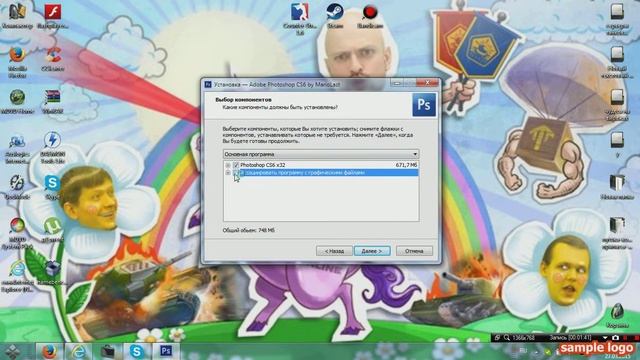Expand the Photoshop CS6 x32 tree node
640x360 pixels.
point(228,165)
